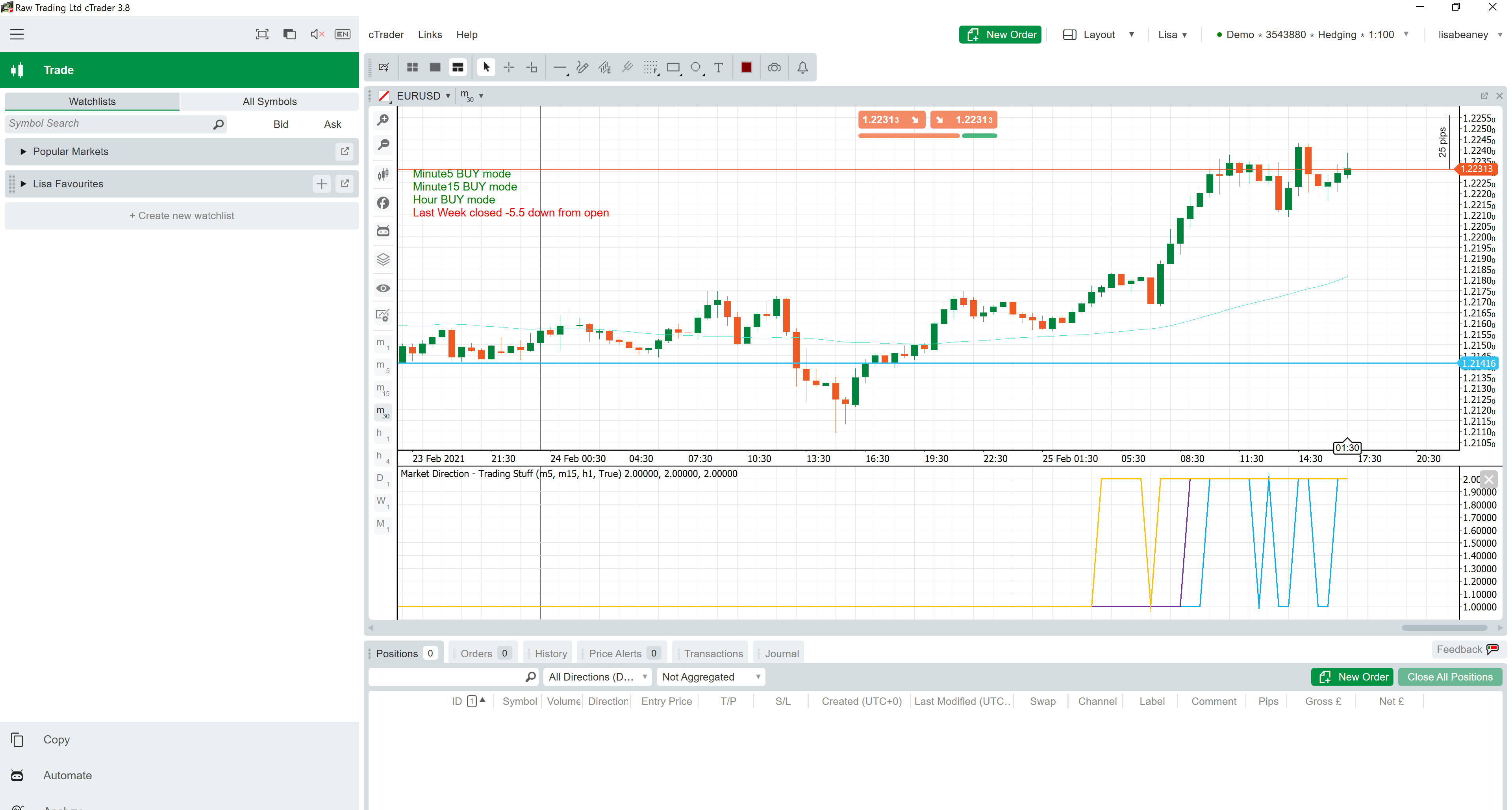
Task: Click Close All Positions button
Action: [1449, 677]
